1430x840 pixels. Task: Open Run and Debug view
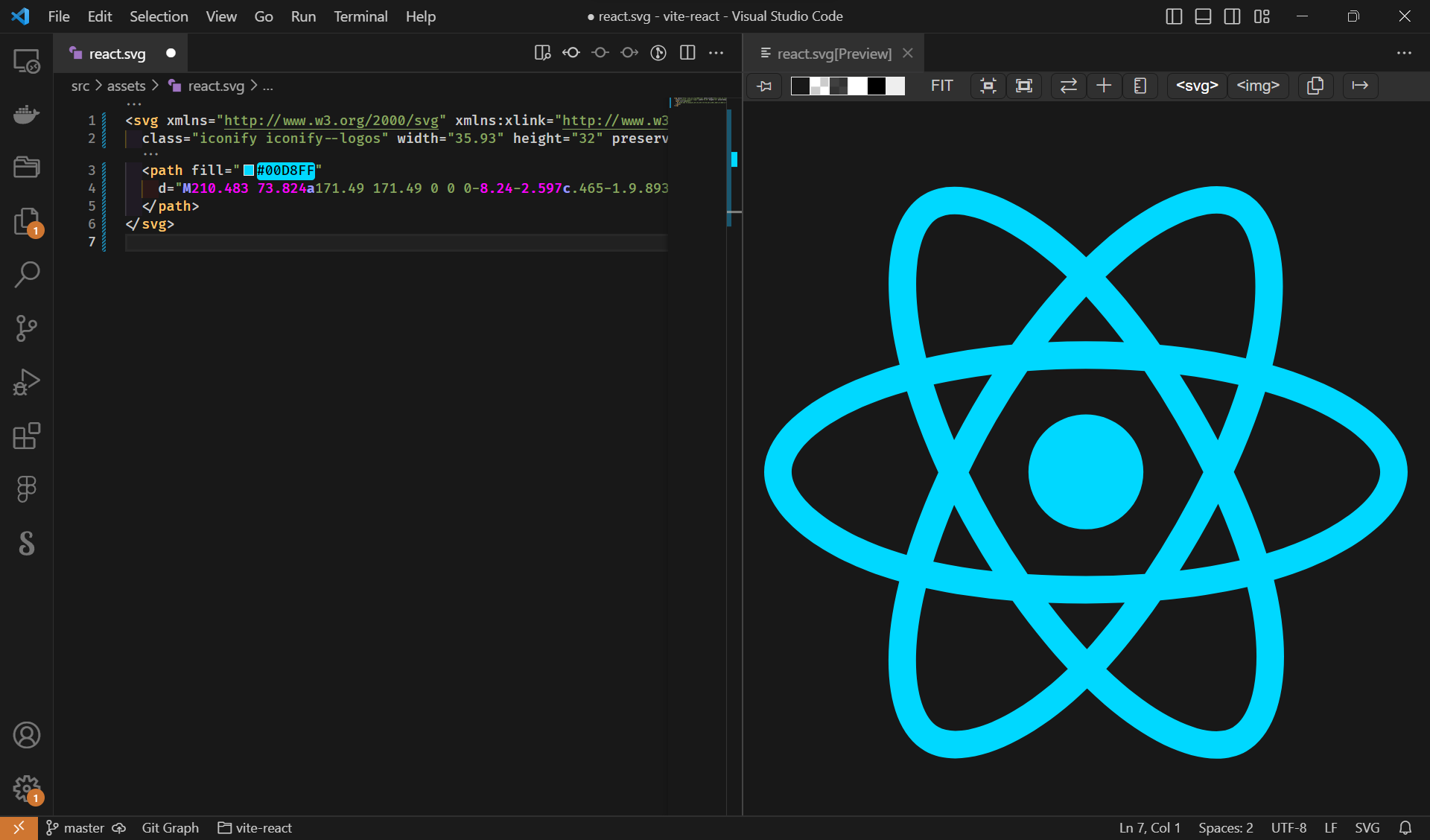tap(27, 381)
